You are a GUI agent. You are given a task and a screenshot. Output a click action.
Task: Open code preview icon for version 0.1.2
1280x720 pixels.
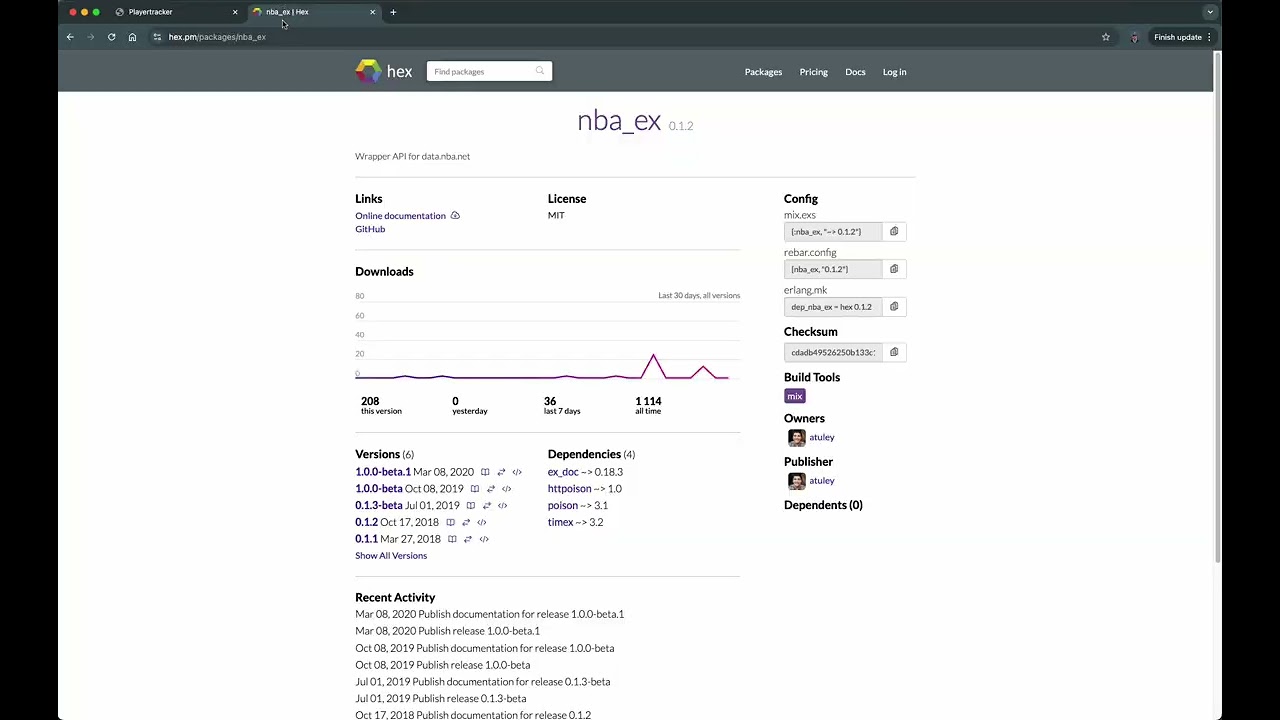[x=481, y=522]
